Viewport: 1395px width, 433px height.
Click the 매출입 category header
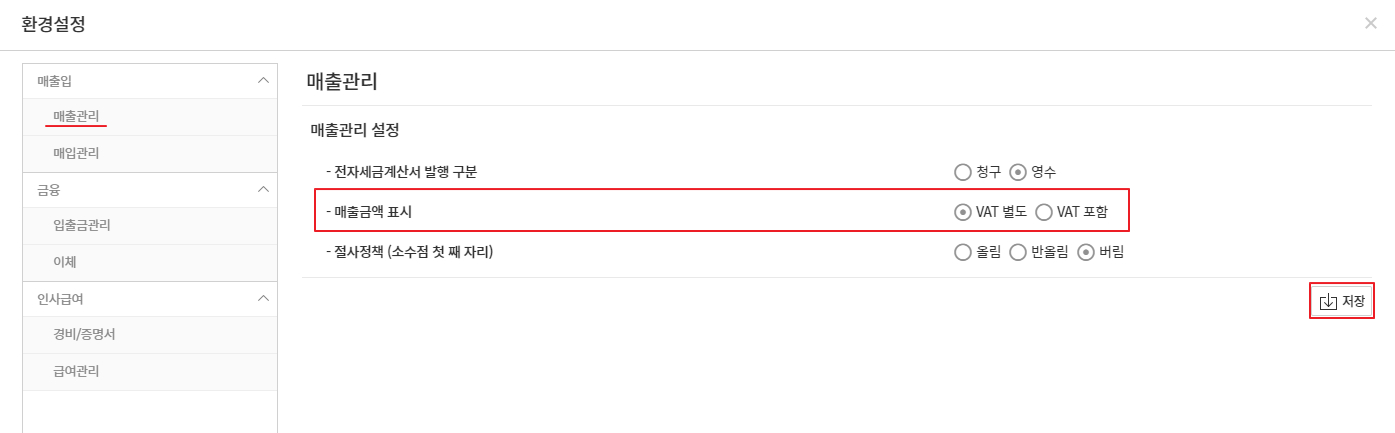[x=55, y=80]
